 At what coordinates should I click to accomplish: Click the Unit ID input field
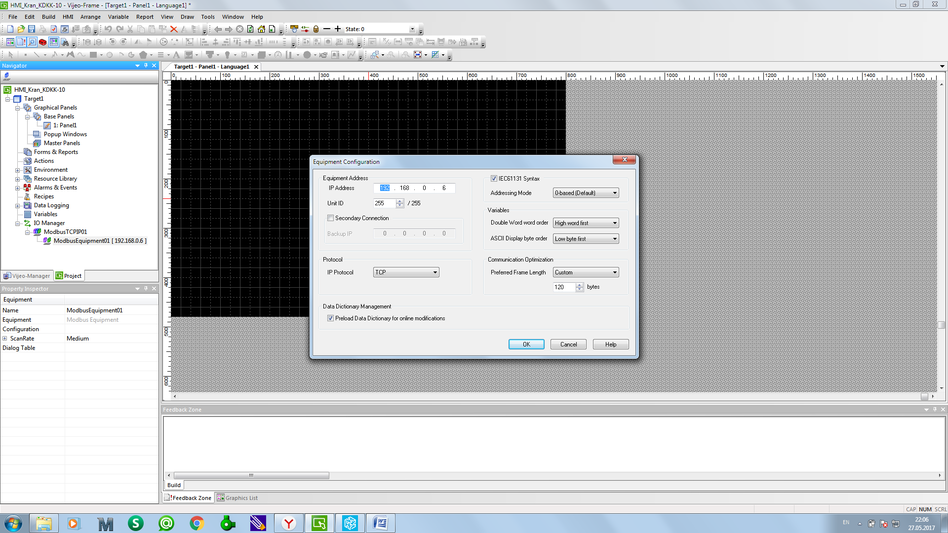pos(384,203)
